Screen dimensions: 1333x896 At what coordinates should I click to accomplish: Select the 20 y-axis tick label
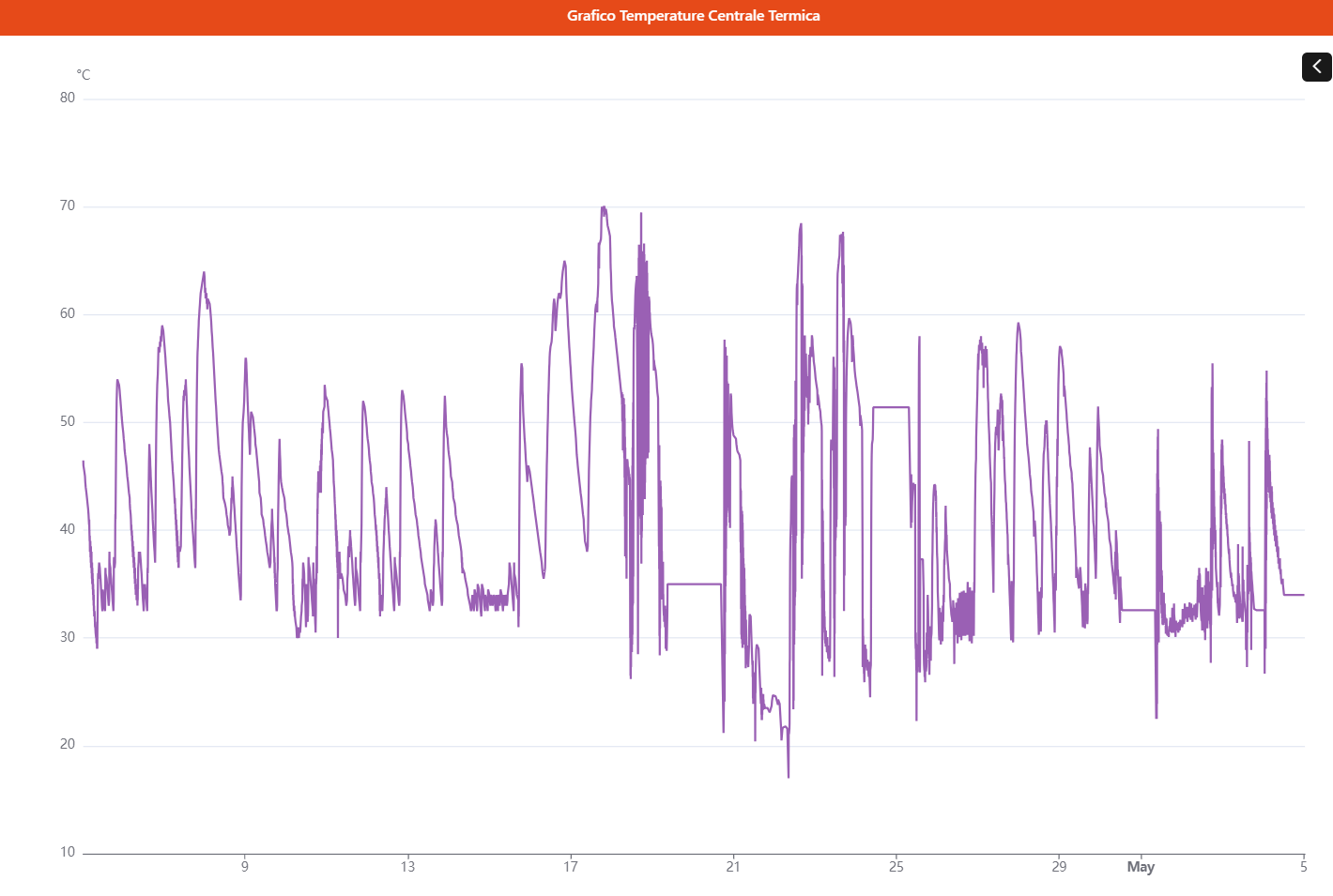[68, 744]
